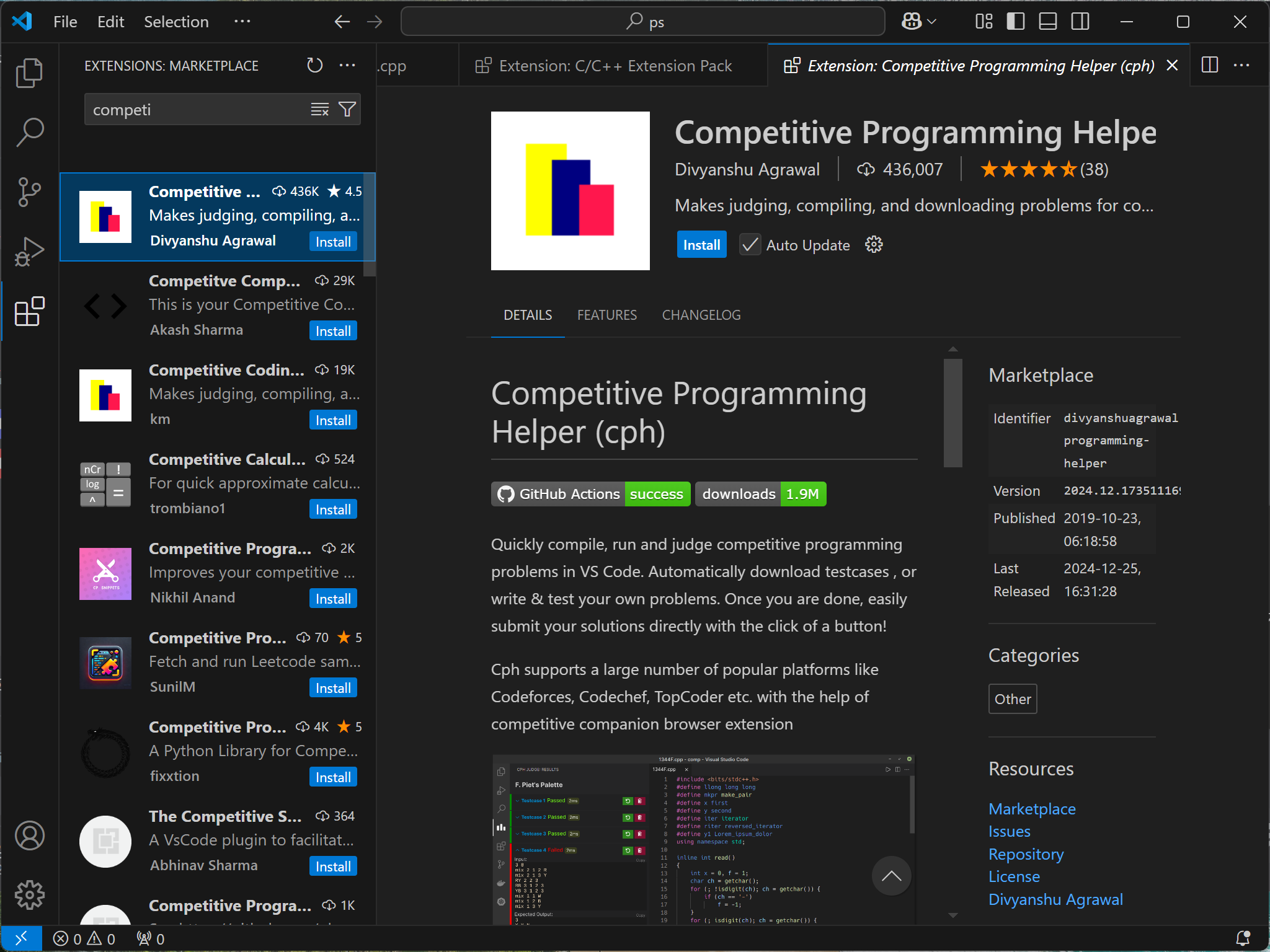Image resolution: width=1270 pixels, height=952 pixels.
Task: Click the scroll-to-top arrow button
Action: point(891,876)
